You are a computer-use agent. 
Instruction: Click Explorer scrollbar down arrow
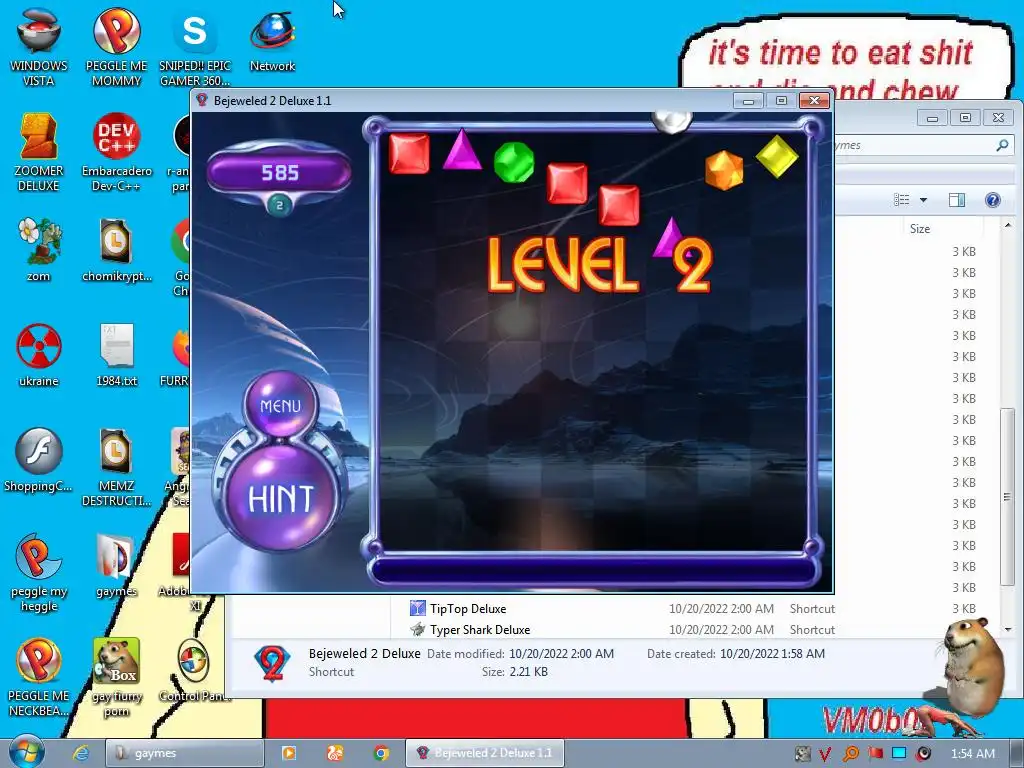[x=1008, y=630]
